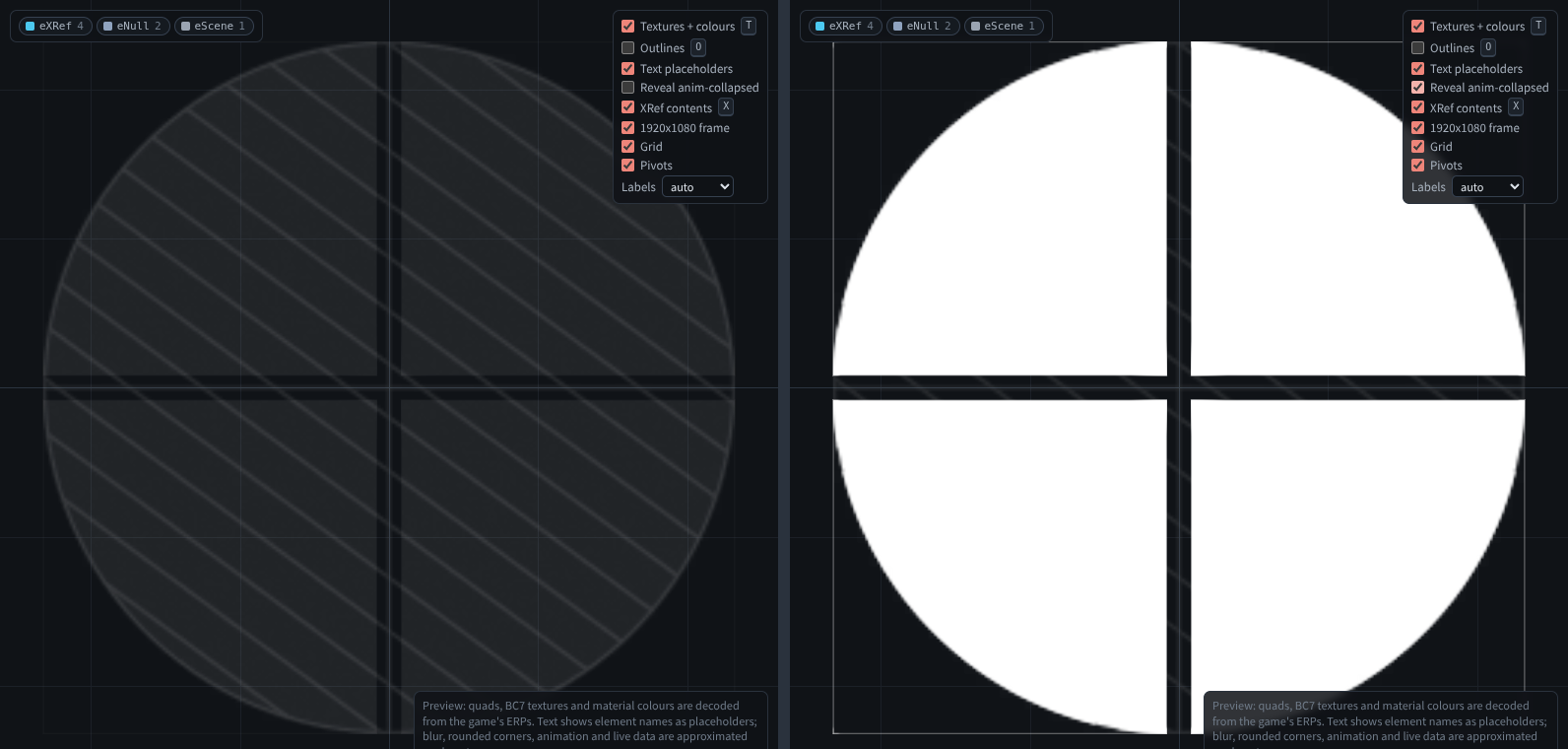
Task: Enable Outlines checkbox in left panel
Action: tap(627, 47)
